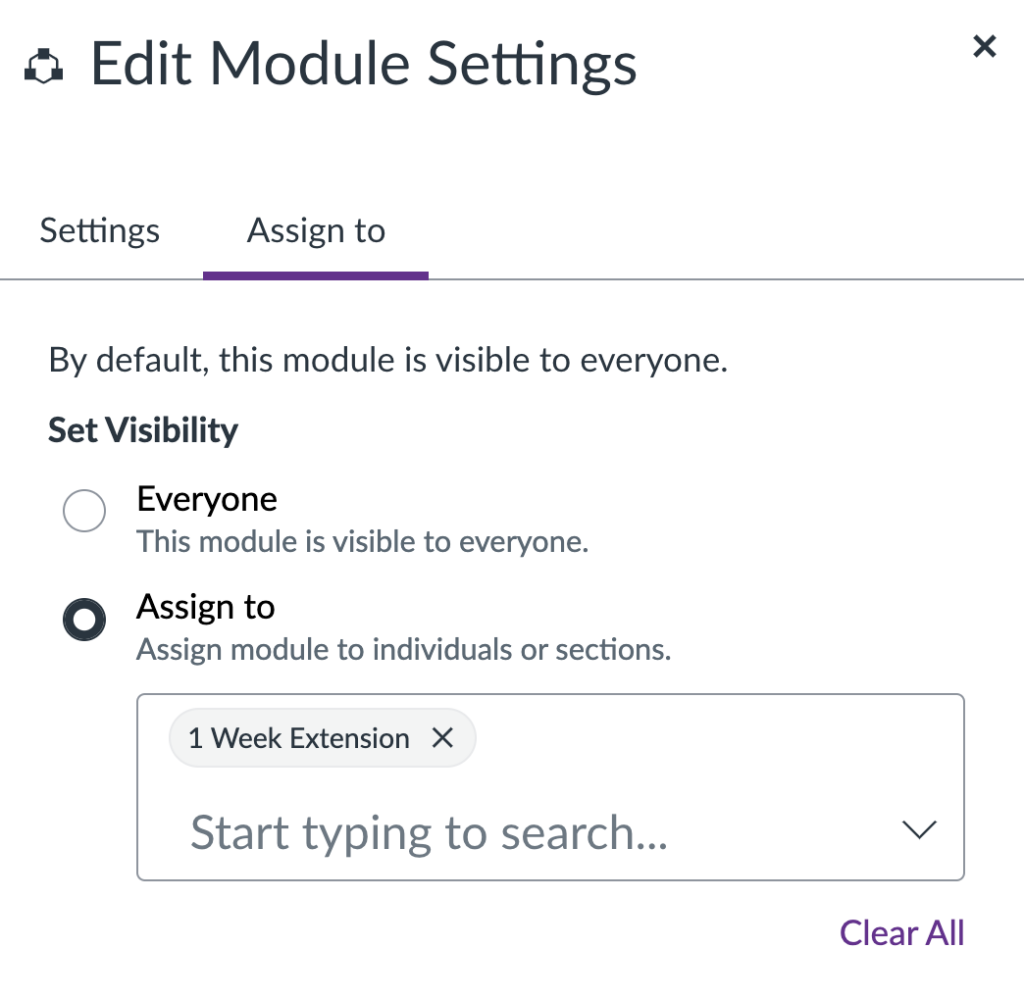Select the Everyone radio button
Image resolution: width=1024 pixels, height=998 pixels.
pyautogui.click(x=84, y=512)
